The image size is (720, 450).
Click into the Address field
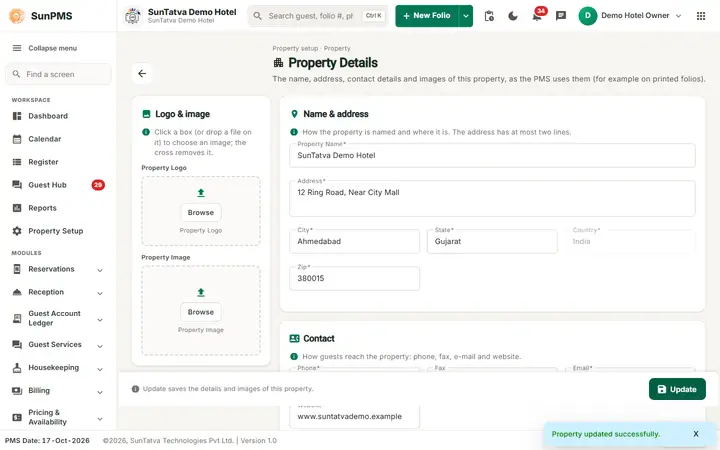(492, 198)
